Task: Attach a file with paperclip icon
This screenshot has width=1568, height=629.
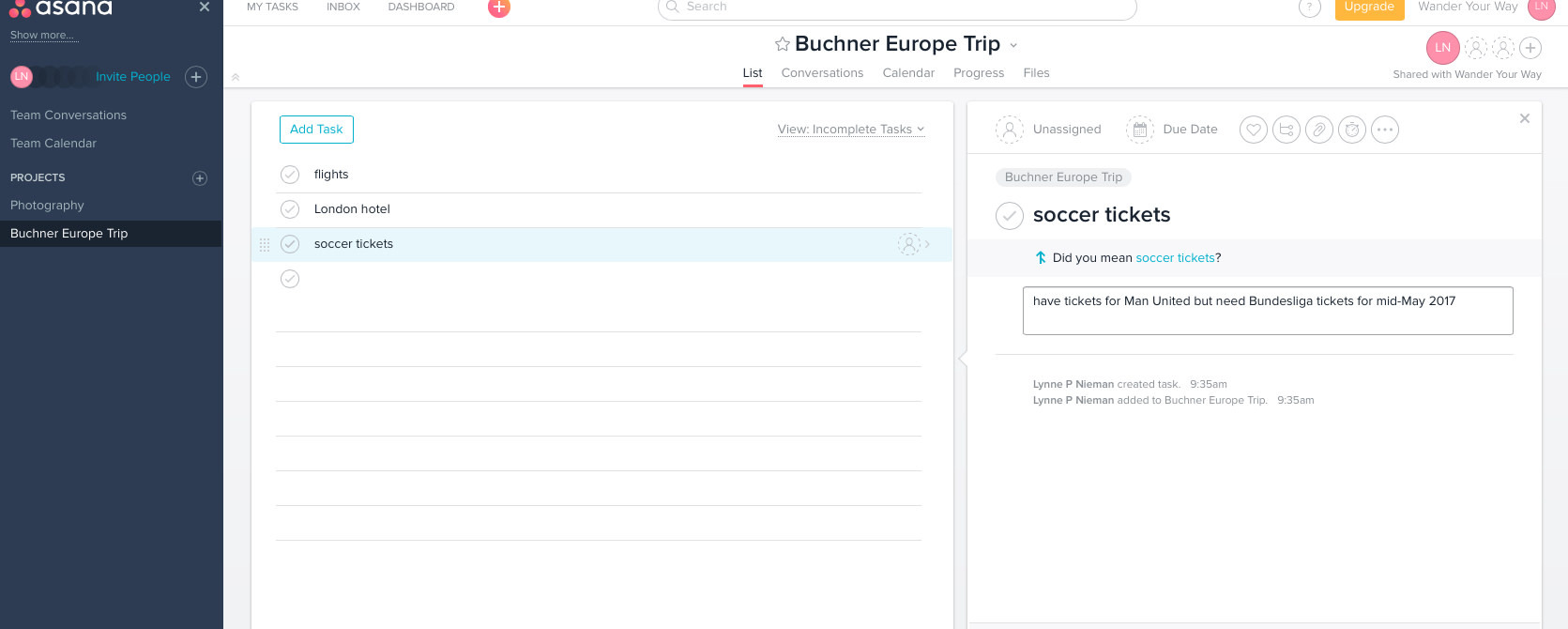Action: [1319, 130]
